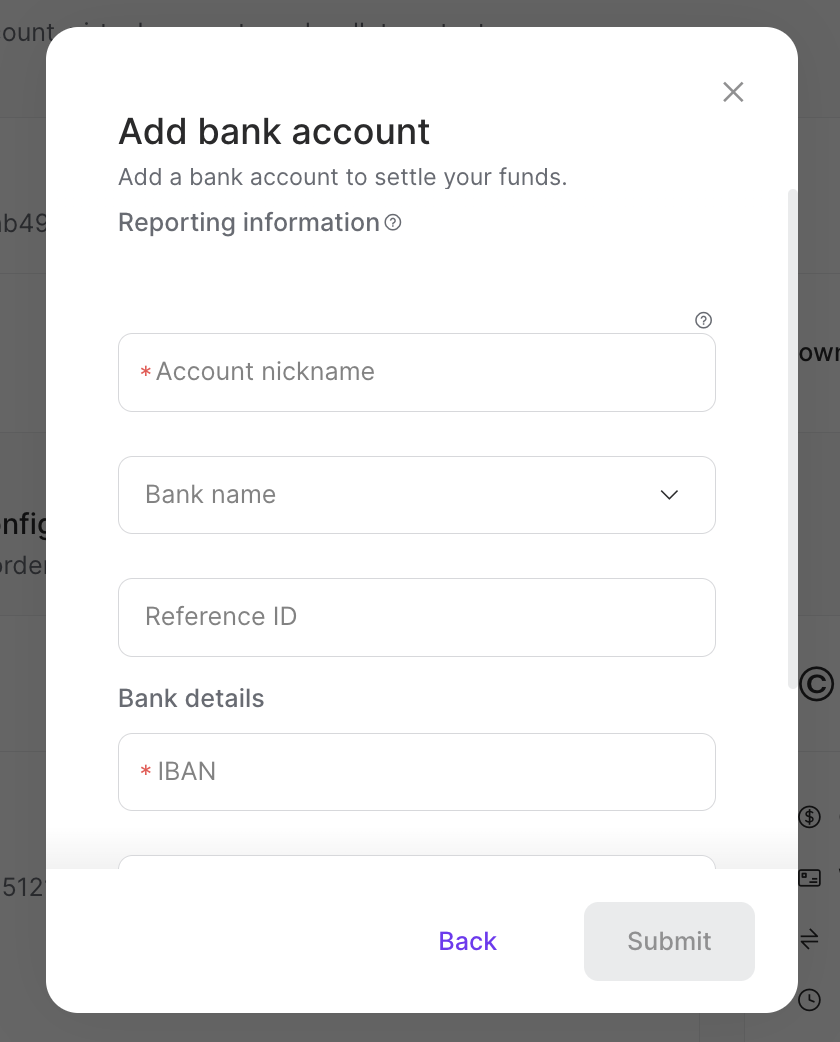
Task: Open the Bank name dropdown
Action: coord(417,494)
